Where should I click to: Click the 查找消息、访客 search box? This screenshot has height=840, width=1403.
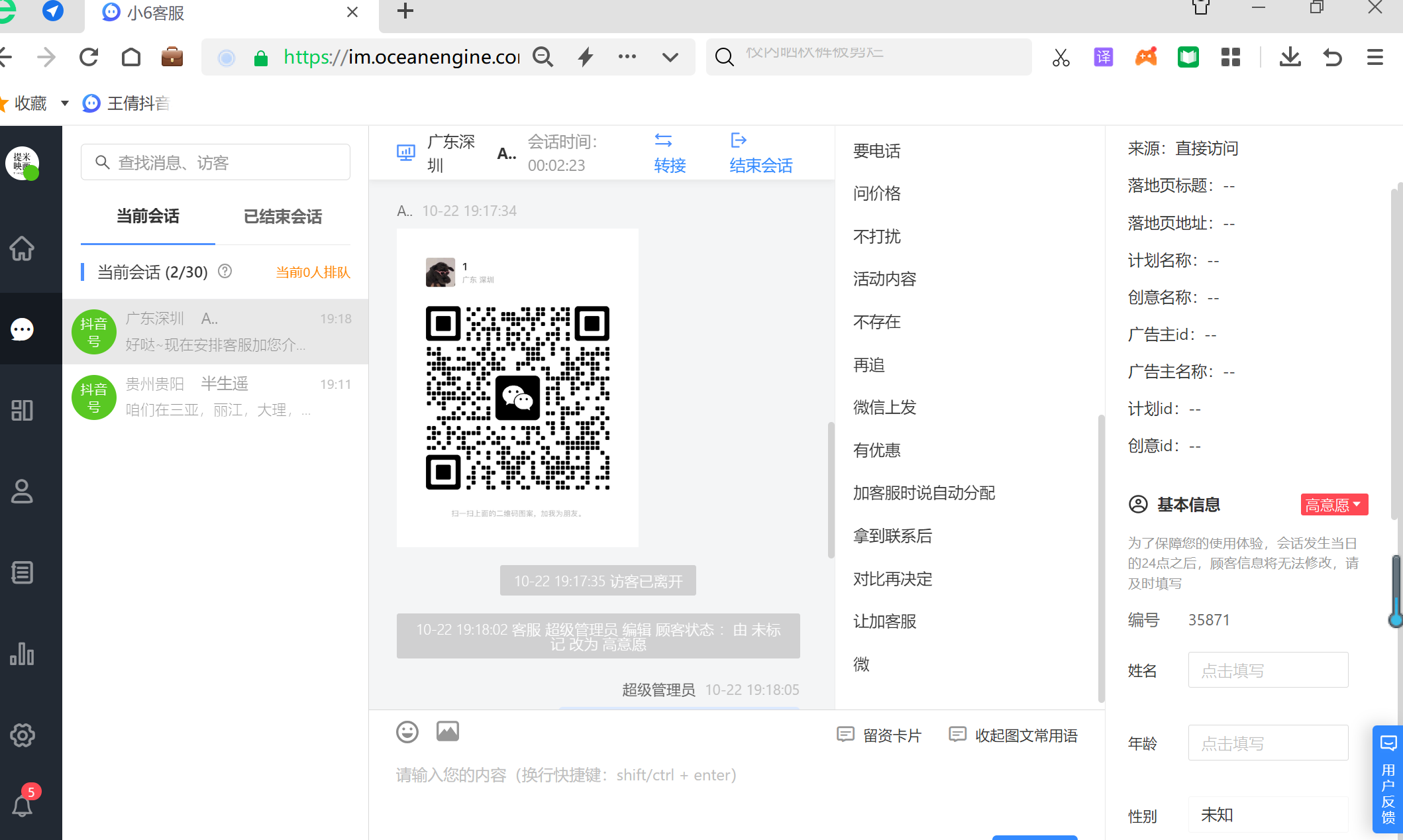tap(215, 162)
